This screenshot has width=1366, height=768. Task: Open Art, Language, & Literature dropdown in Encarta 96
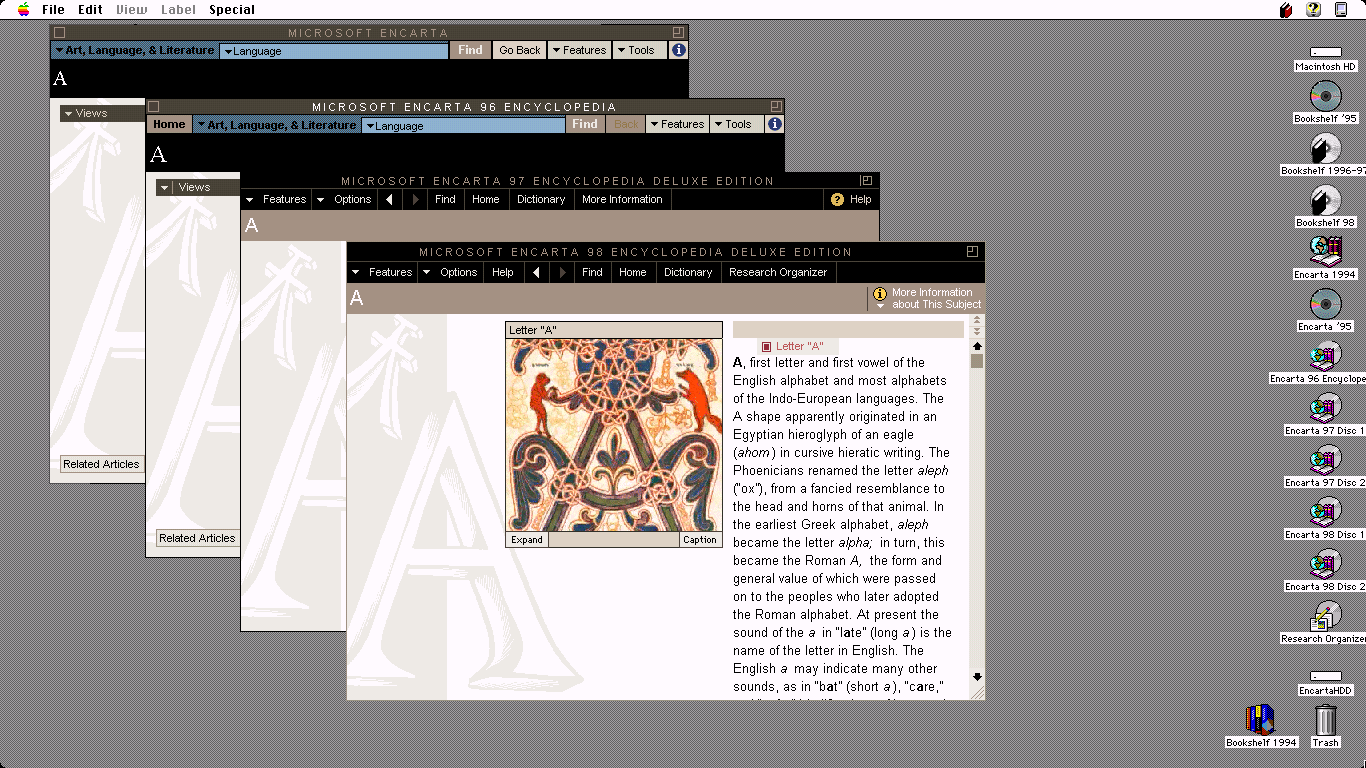click(276, 125)
